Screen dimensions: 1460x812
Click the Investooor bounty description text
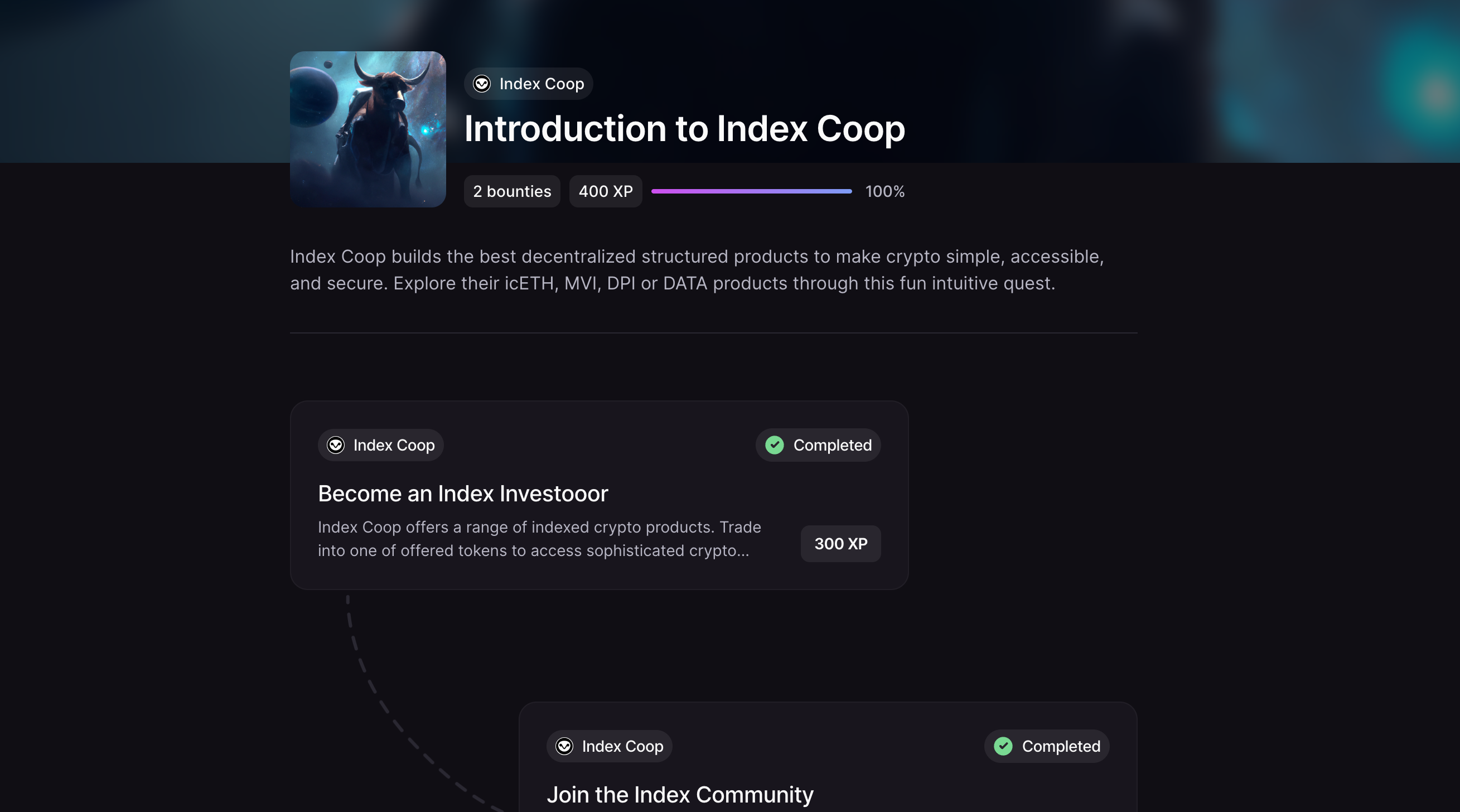(538, 539)
